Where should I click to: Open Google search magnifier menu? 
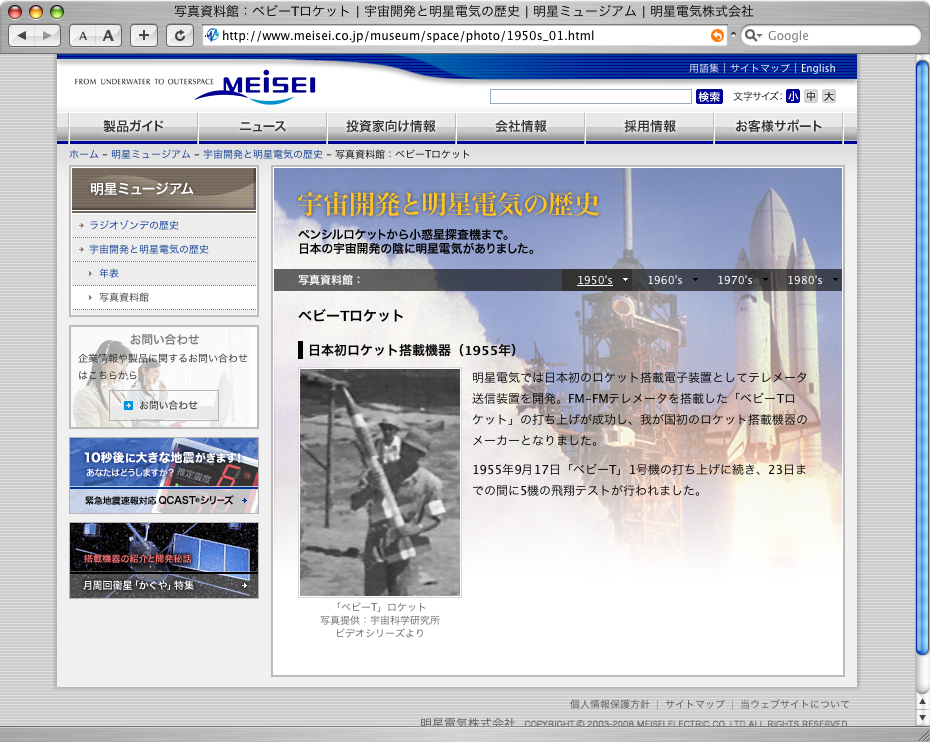point(753,36)
